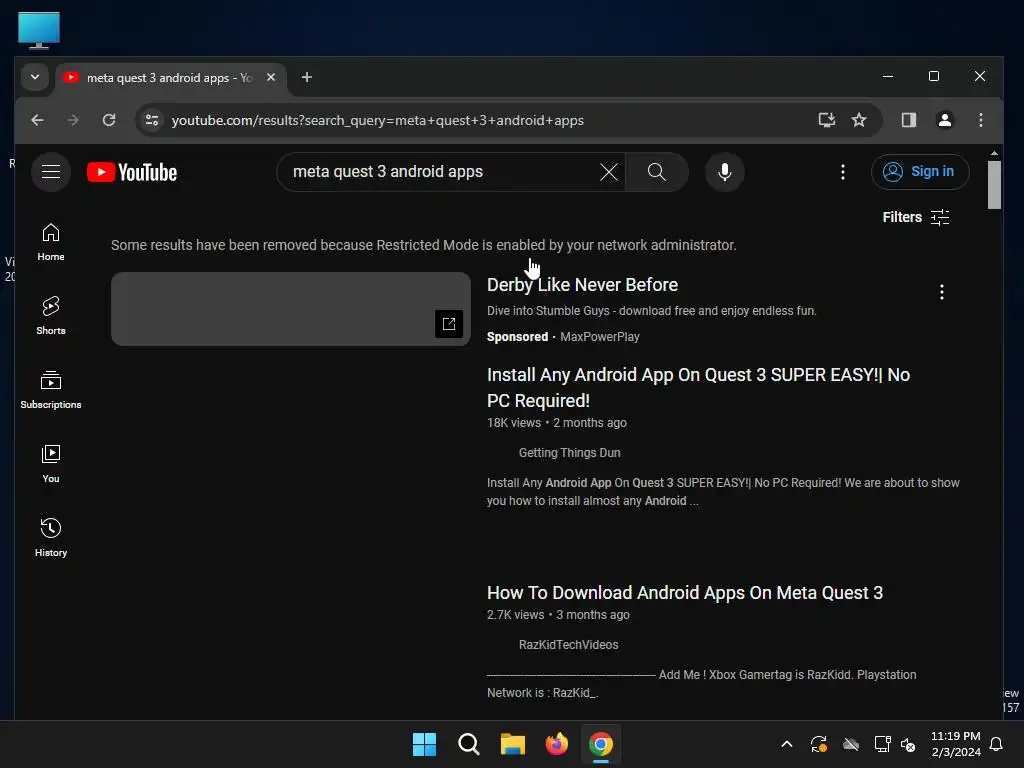Viewport: 1024px width, 768px height.
Task: Click the sponsored ad thumbnail placeholder
Action: (x=291, y=309)
